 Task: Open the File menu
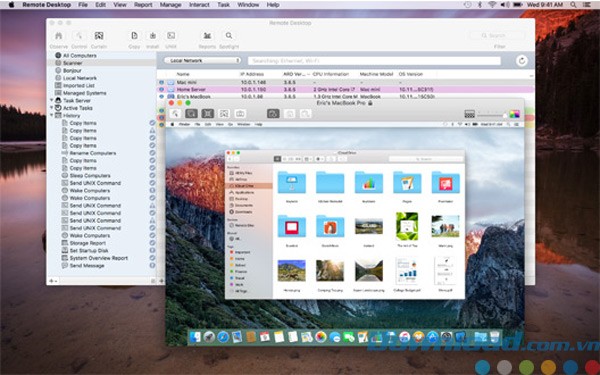(x=83, y=5)
